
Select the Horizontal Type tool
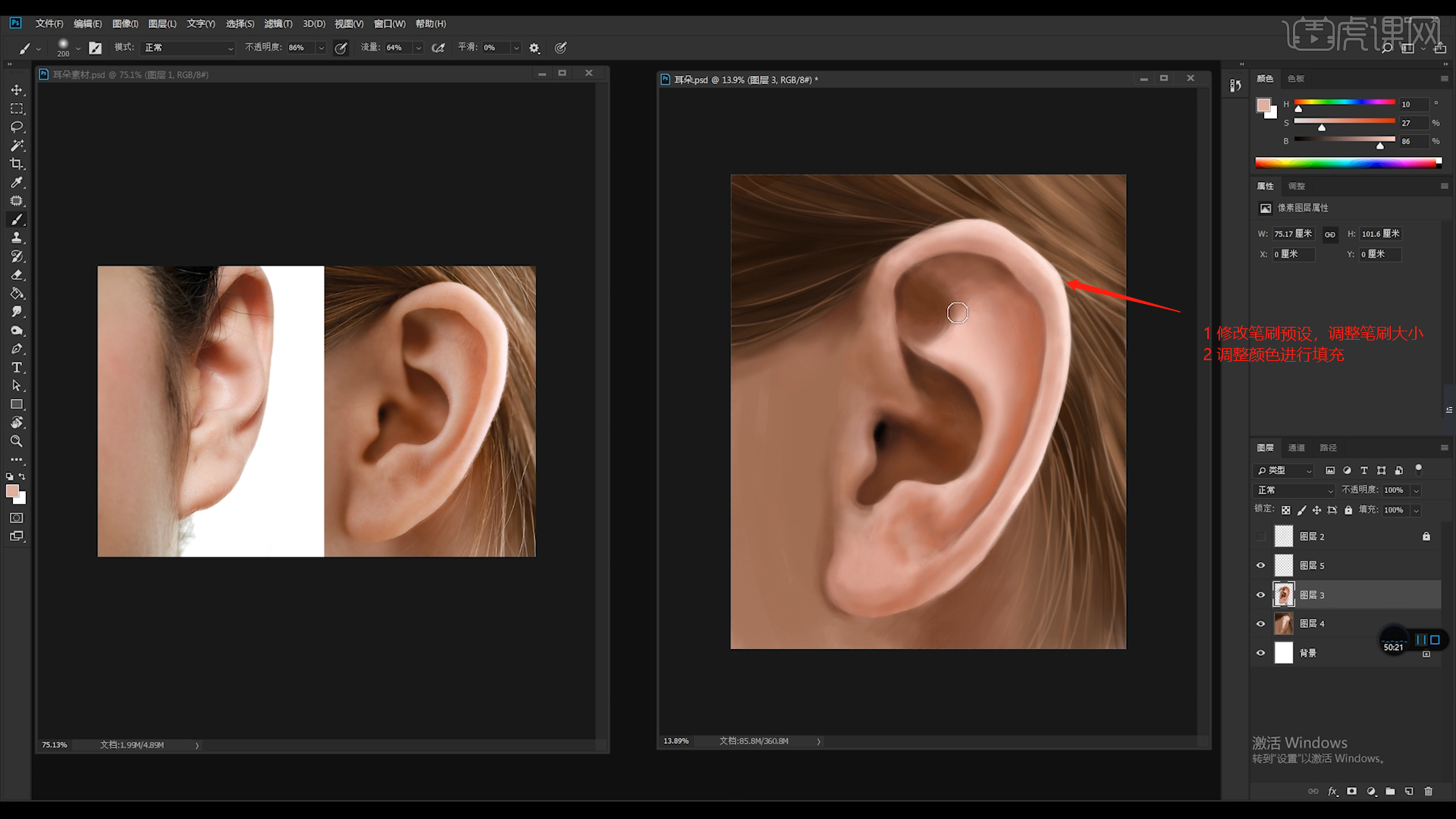17,368
